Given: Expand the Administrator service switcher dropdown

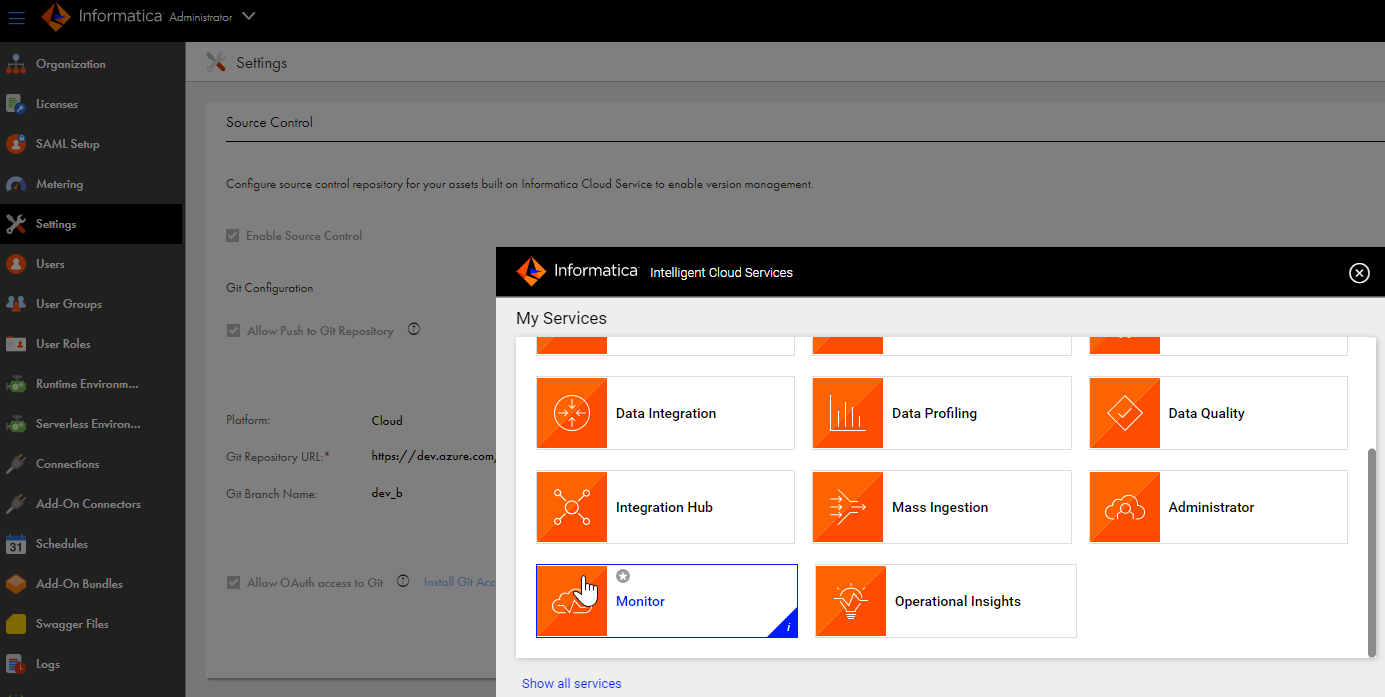Looking at the screenshot, I should [x=249, y=16].
